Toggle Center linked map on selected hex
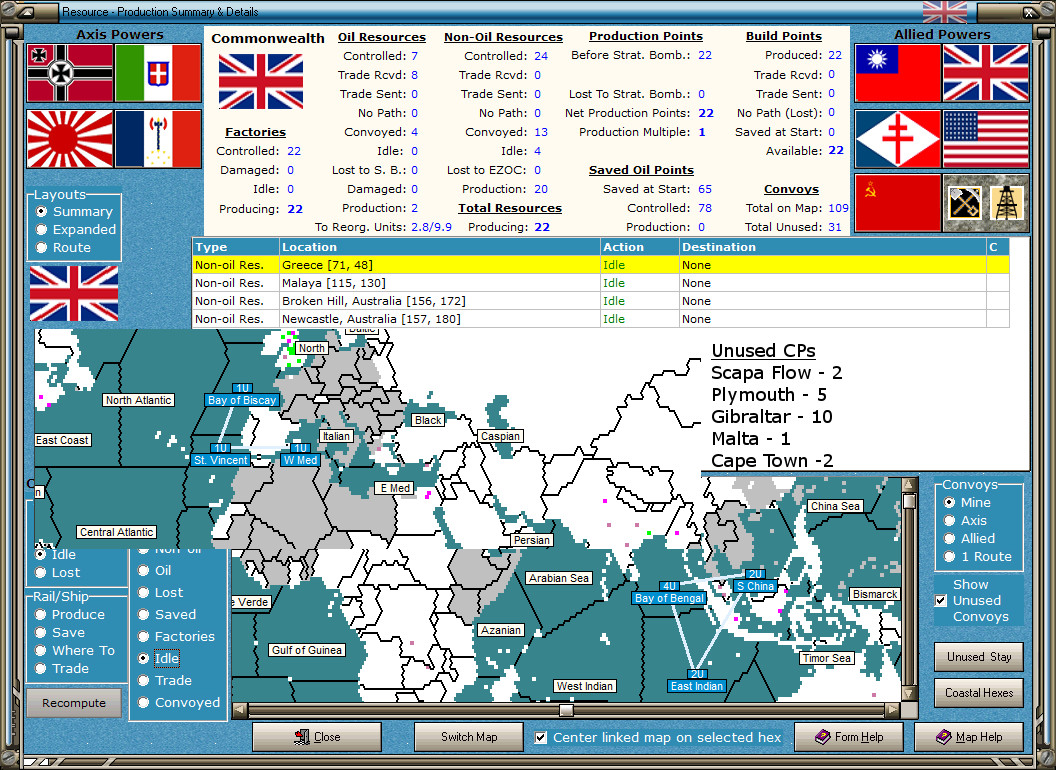The image size is (1056, 770). click(541, 738)
